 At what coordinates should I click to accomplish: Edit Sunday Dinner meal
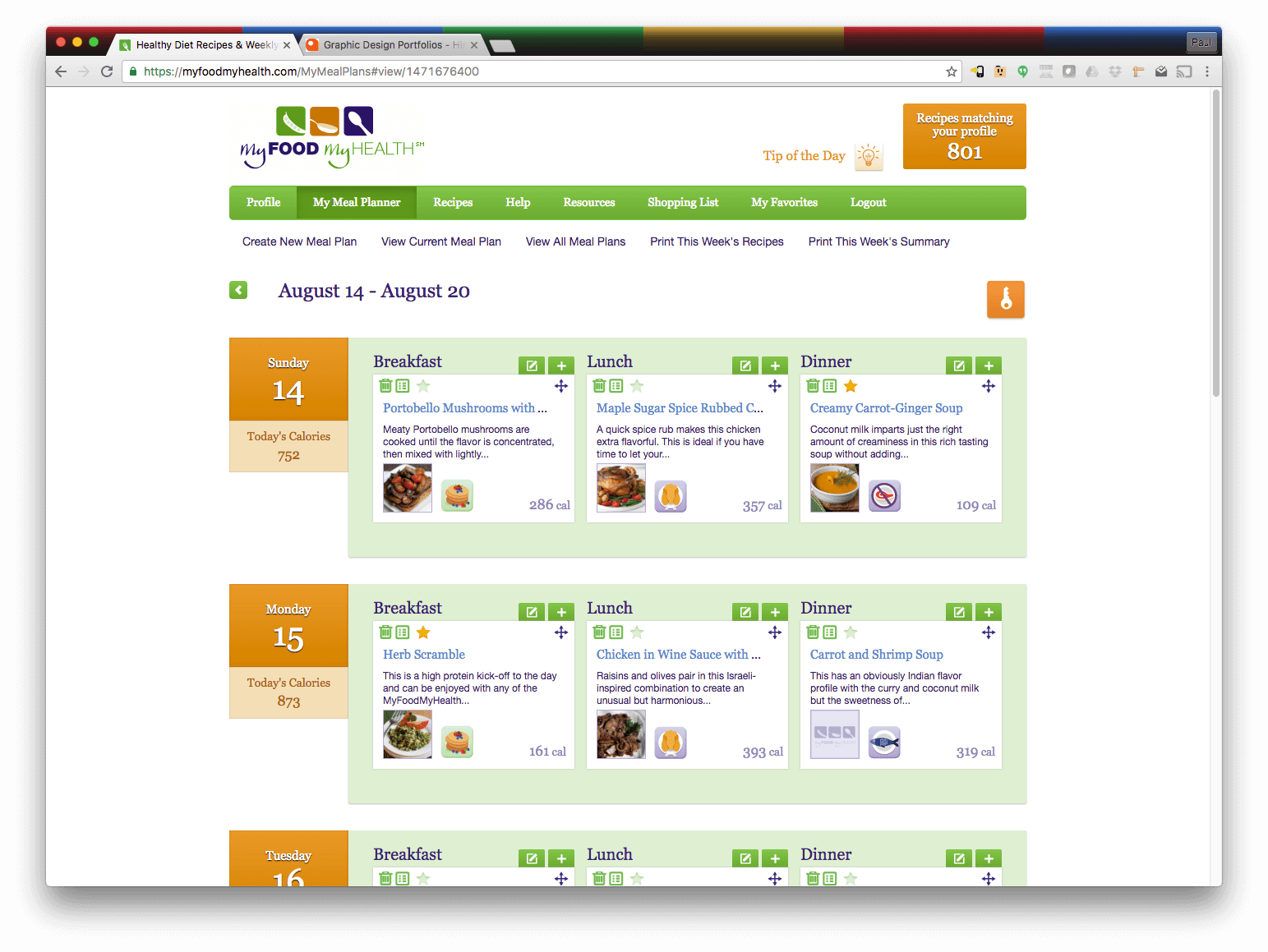[x=959, y=366]
